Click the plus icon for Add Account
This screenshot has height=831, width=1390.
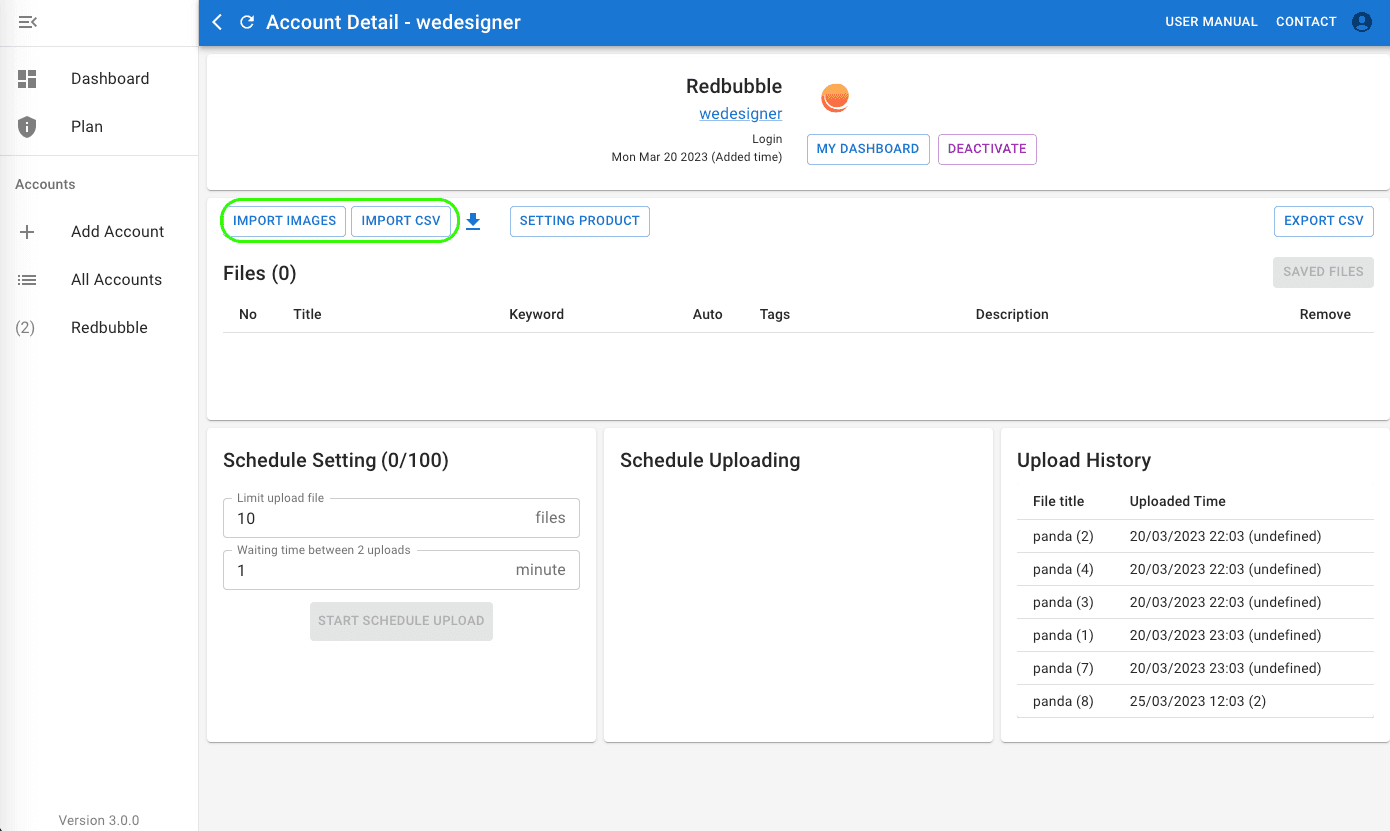click(27, 232)
